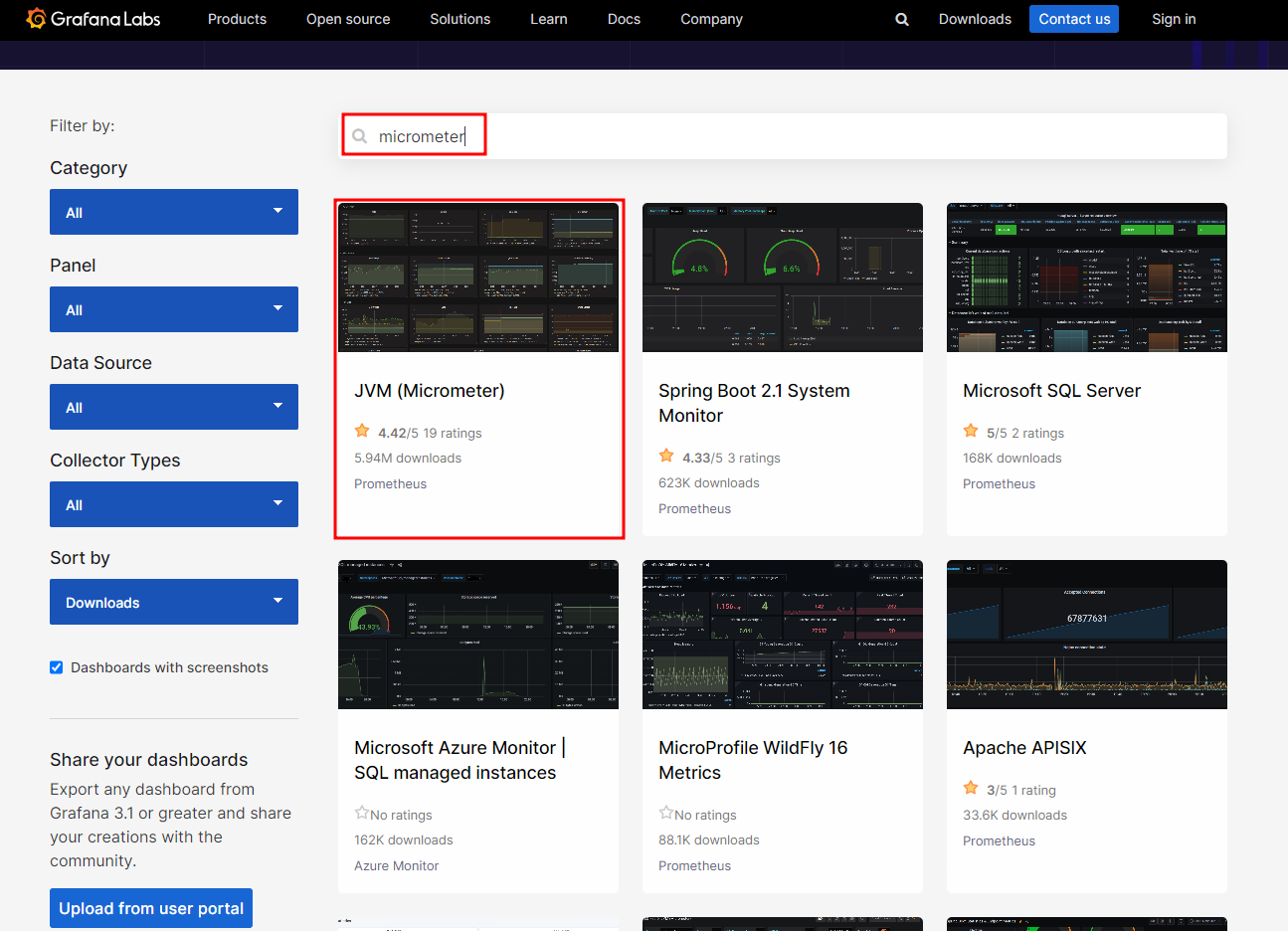Open the site search magnifier icon
Viewport: 1288px width, 931px height.
coord(902,19)
